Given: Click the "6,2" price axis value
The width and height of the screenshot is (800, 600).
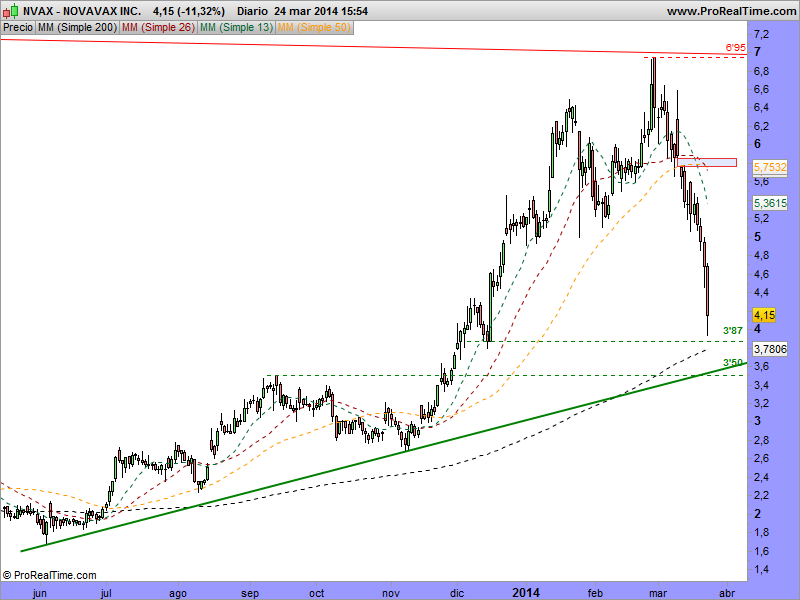Looking at the screenshot, I should (x=762, y=126).
